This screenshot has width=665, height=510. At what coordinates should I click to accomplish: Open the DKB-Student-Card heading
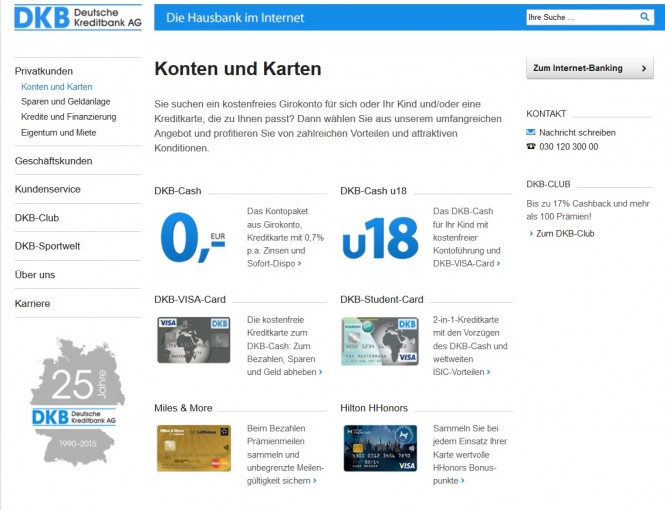coord(382,300)
